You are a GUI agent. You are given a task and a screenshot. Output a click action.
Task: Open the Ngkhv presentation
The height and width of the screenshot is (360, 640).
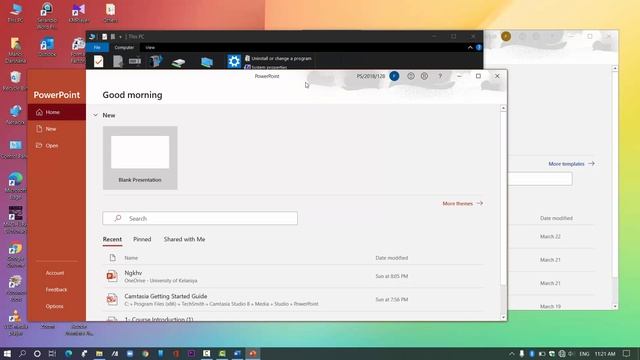coord(293,276)
